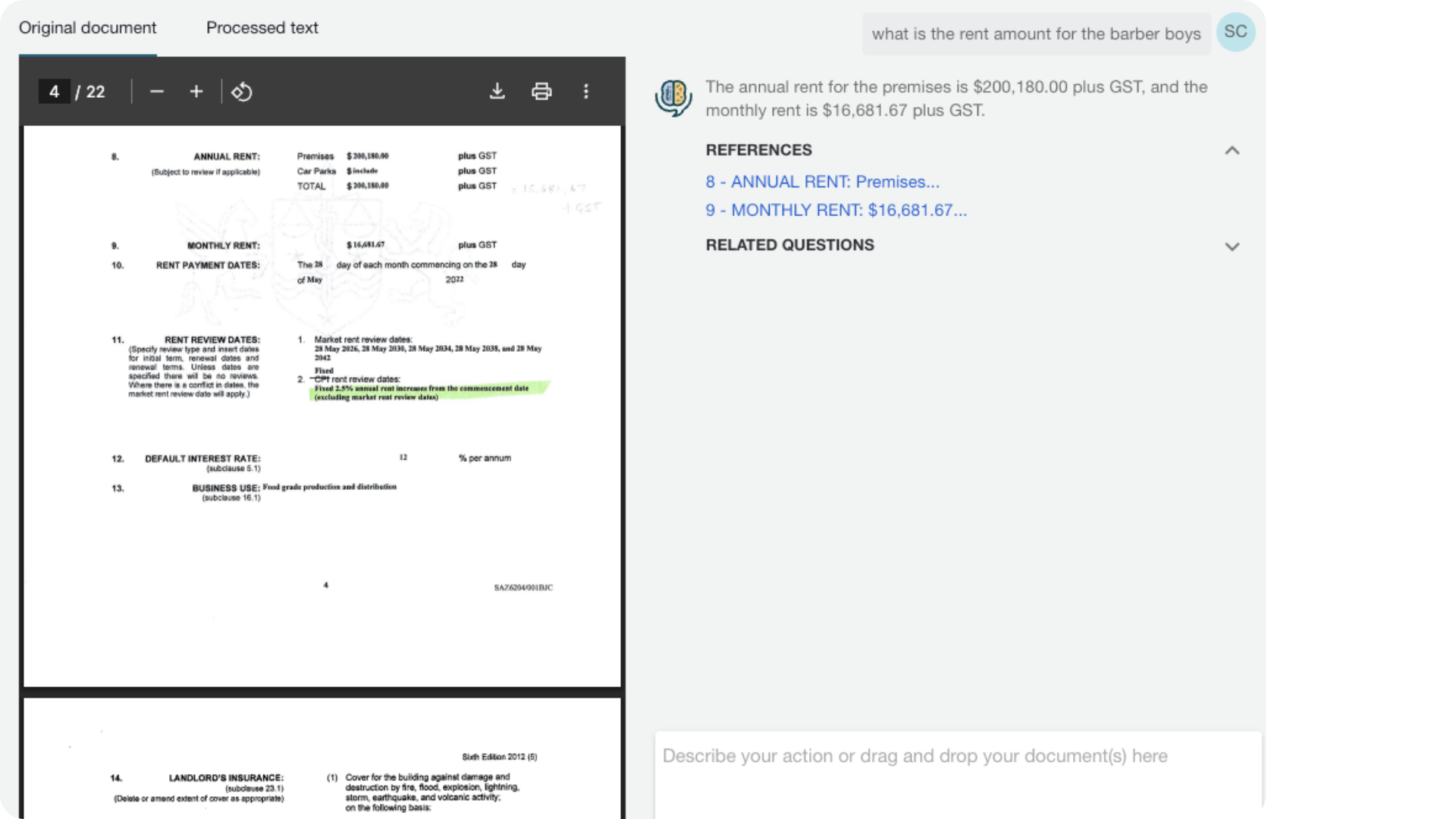Expand the RELATED QUESTIONS chevron
The width and height of the screenshot is (1456, 819).
click(x=1232, y=246)
